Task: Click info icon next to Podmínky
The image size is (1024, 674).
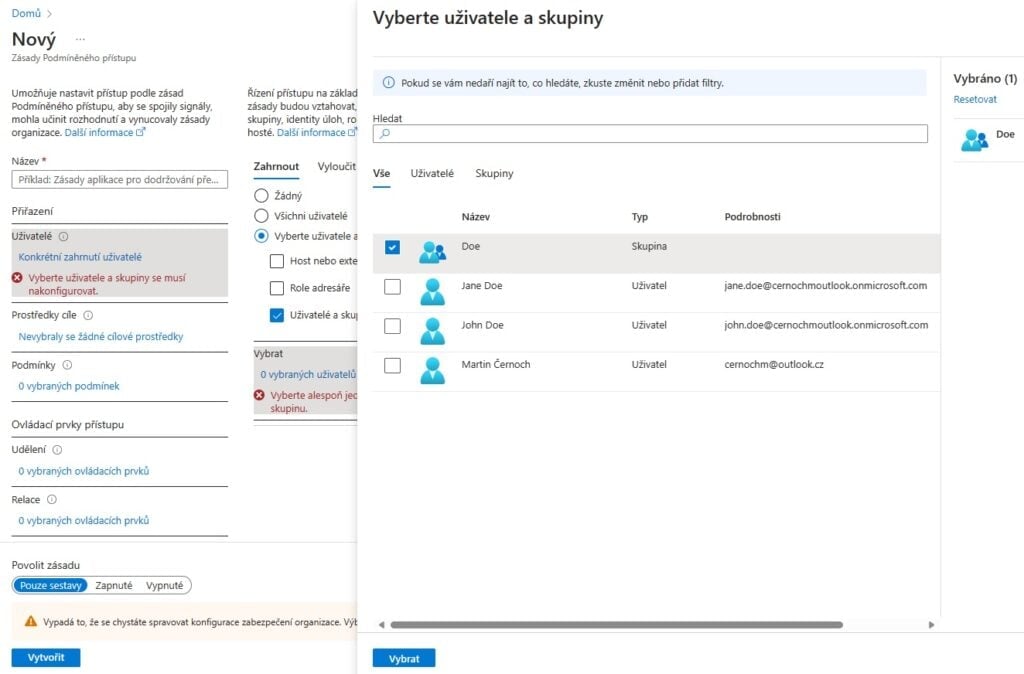Action: 67,365
